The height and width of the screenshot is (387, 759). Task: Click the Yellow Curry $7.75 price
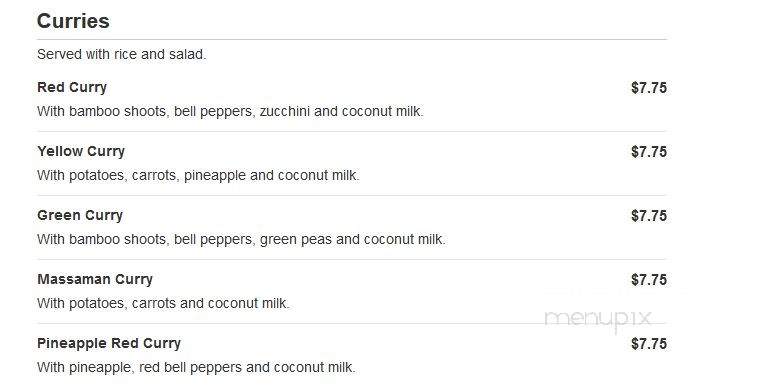(649, 152)
